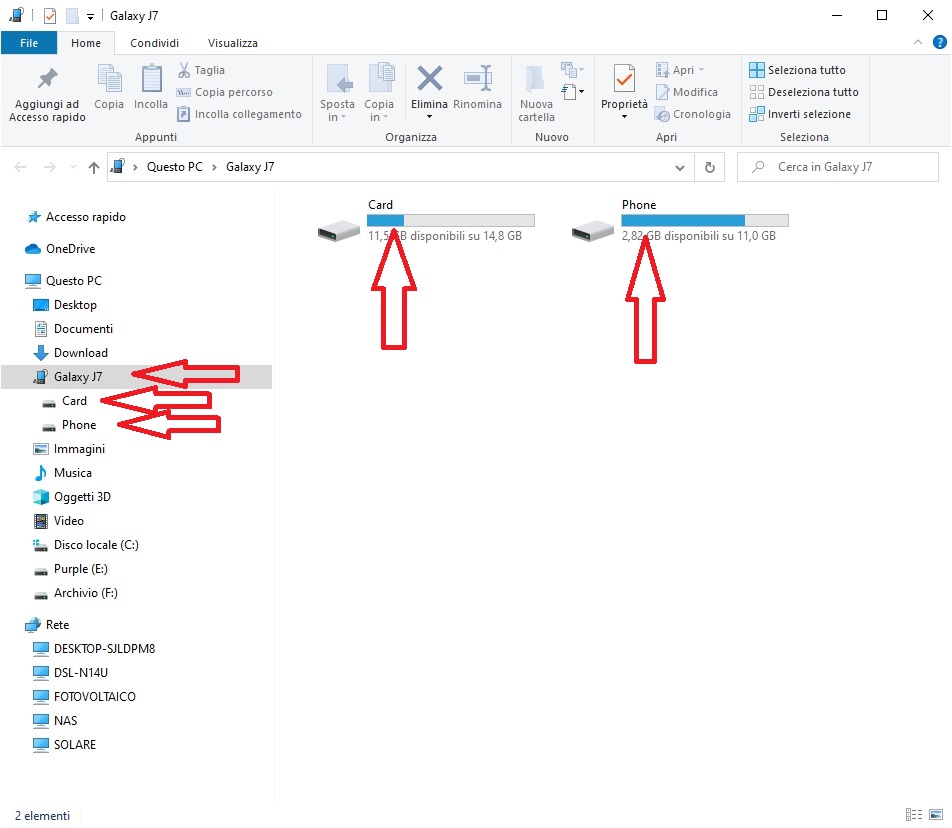The image size is (952, 828).
Task: Open the address bar history dropdown
Action: pyautogui.click(x=680, y=168)
